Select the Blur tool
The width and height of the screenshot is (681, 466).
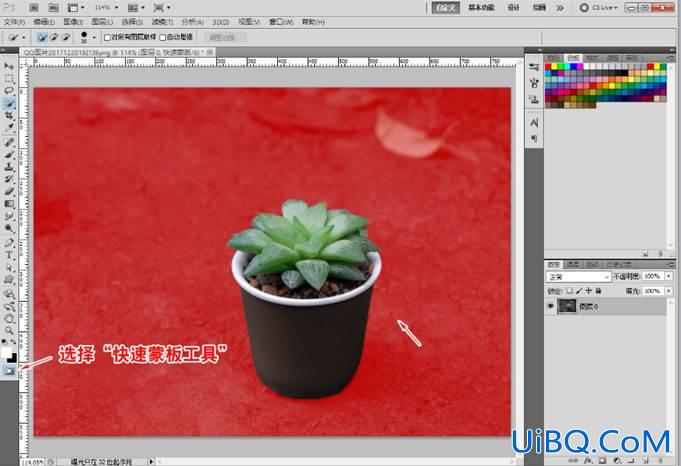click(x=9, y=215)
